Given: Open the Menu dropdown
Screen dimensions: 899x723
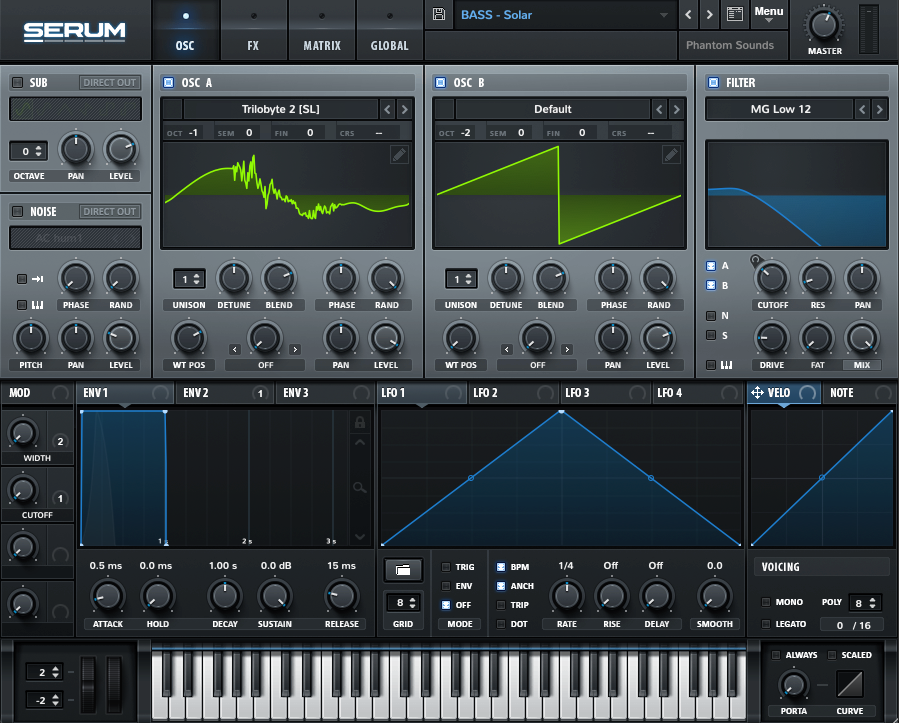Looking at the screenshot, I should tap(768, 15).
